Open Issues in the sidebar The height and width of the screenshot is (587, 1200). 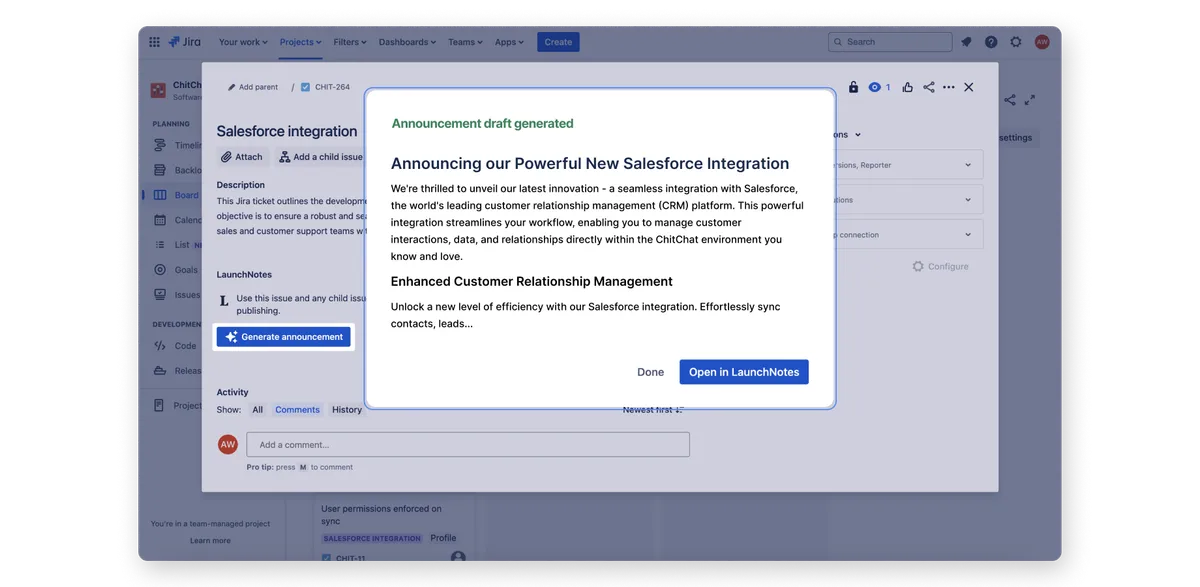(178, 295)
